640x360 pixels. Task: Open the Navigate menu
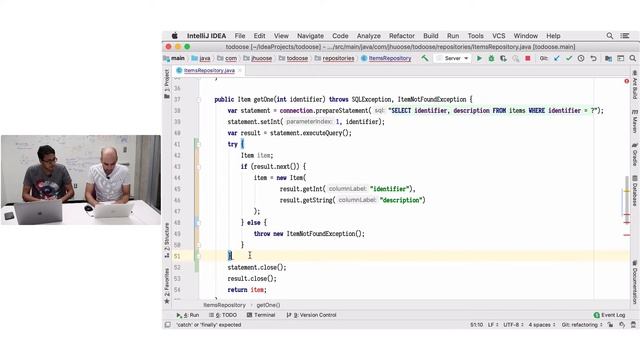tap(310, 36)
